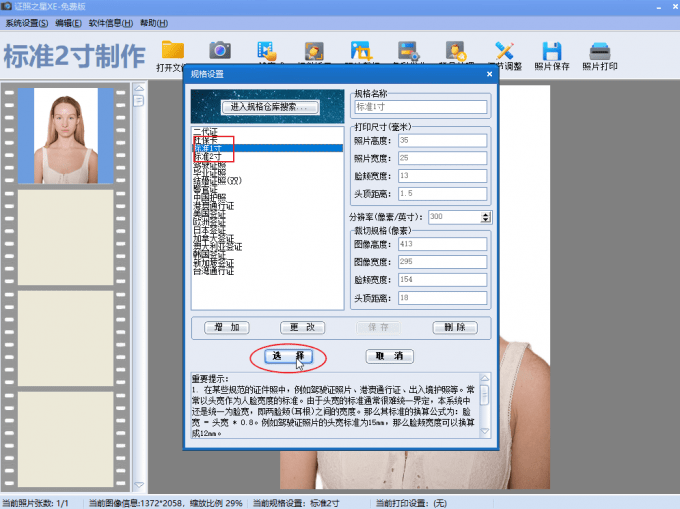The image size is (680, 509).
Task: Click pixel 头顶距离 field showing 18
Action: coord(442,298)
